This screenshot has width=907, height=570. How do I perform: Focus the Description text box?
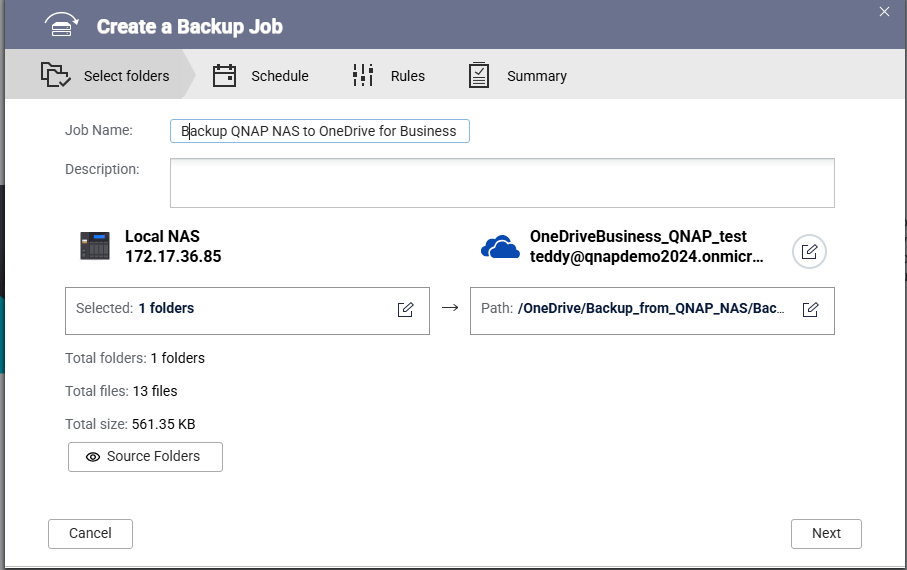(502, 183)
